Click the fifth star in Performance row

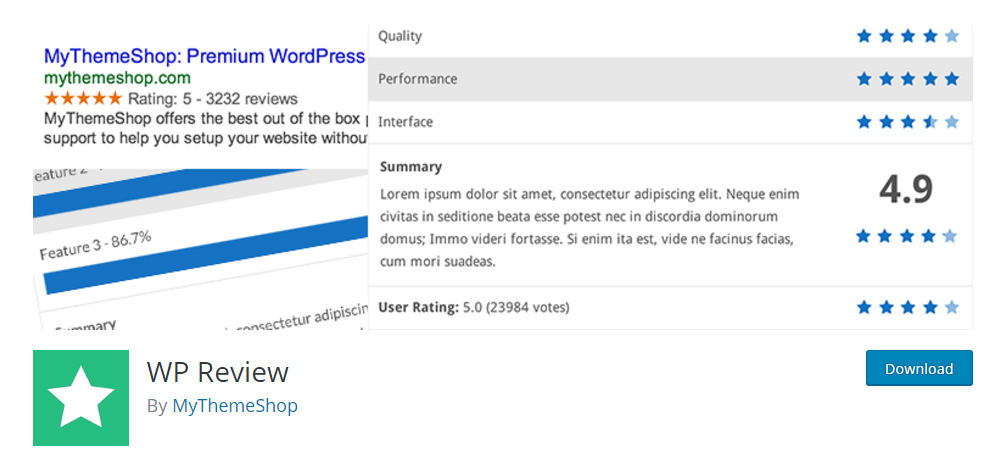click(x=952, y=79)
